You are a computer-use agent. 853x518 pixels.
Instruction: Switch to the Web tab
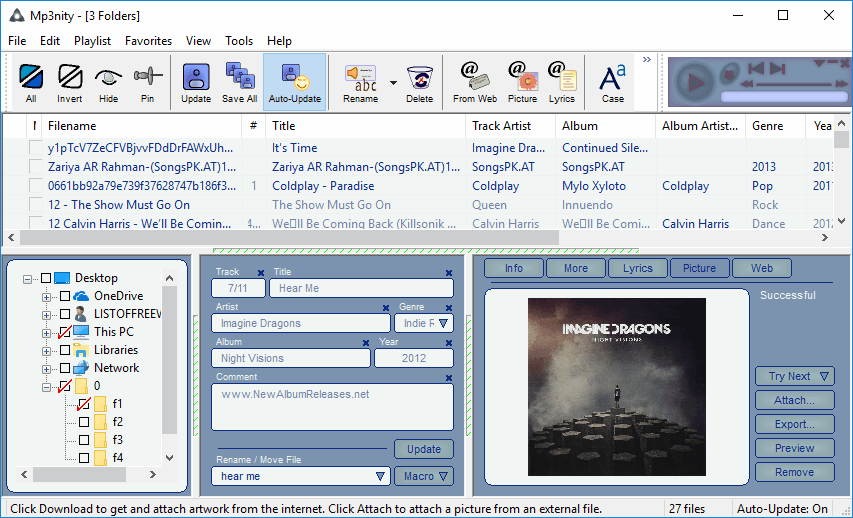tap(762, 268)
